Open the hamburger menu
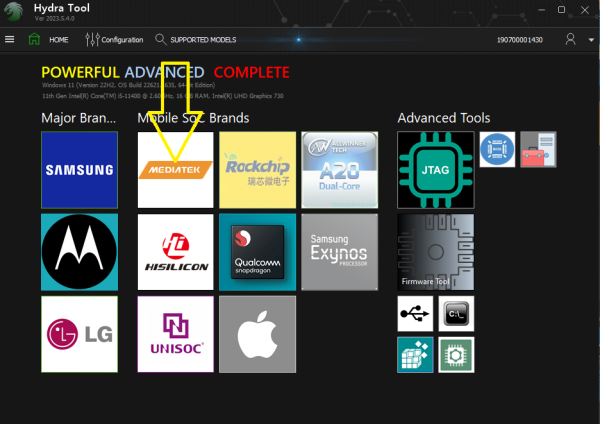 pyautogui.click(x=10, y=39)
